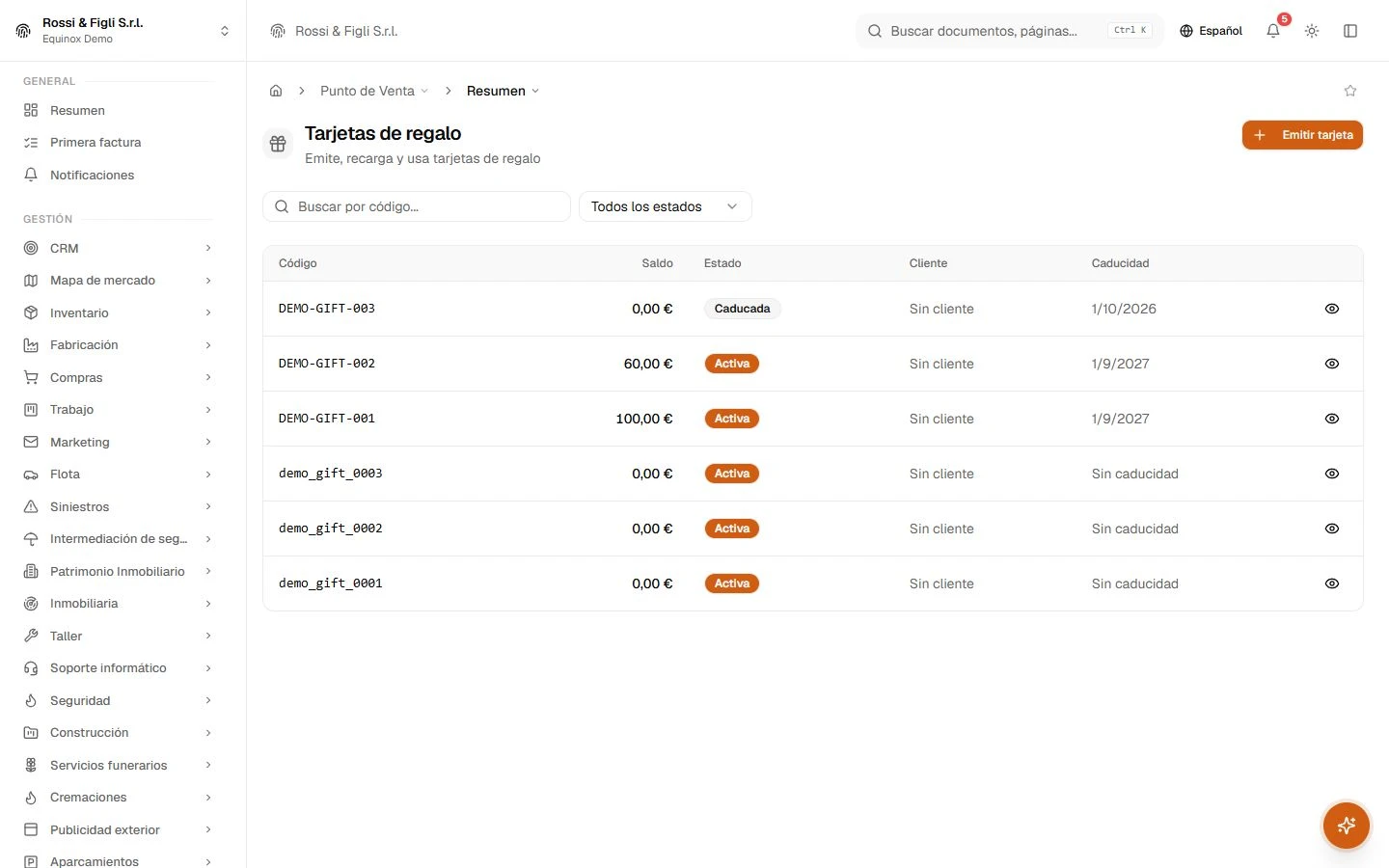1389x868 pixels.
Task: Click the Inventario box icon in sidebar
Action: [x=31, y=312]
